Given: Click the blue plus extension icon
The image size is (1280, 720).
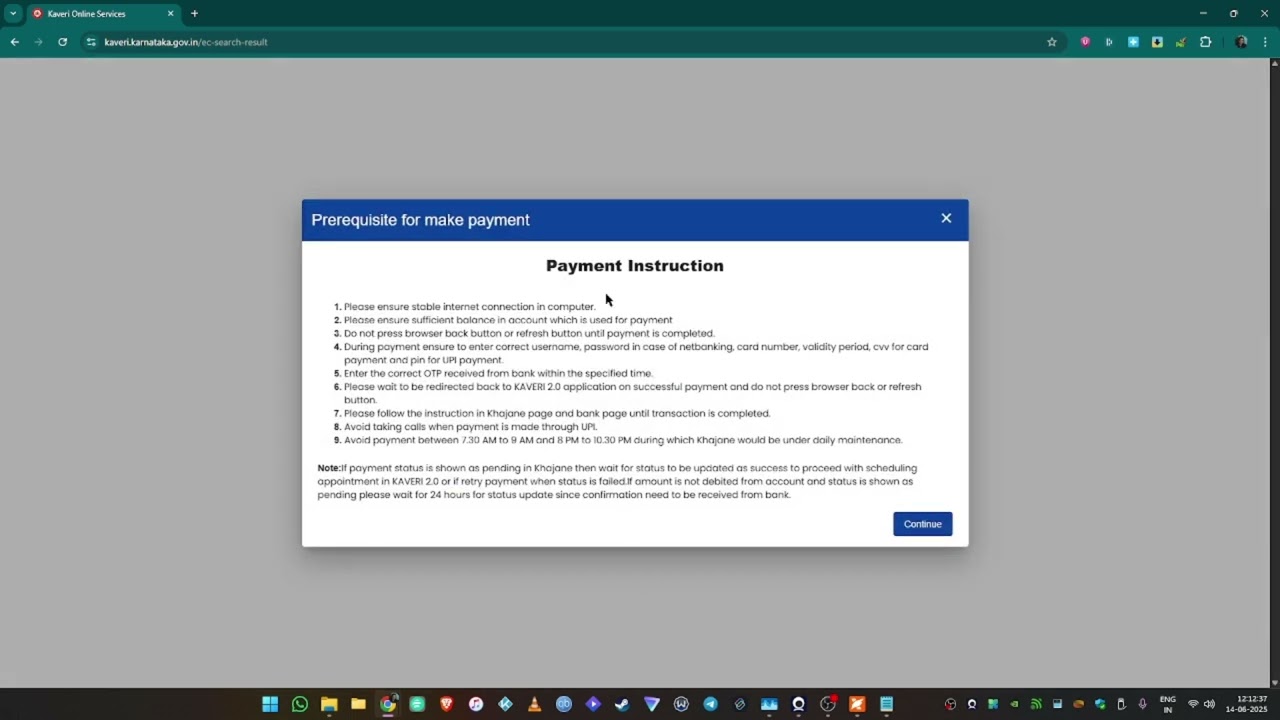Looking at the screenshot, I should click(1133, 42).
